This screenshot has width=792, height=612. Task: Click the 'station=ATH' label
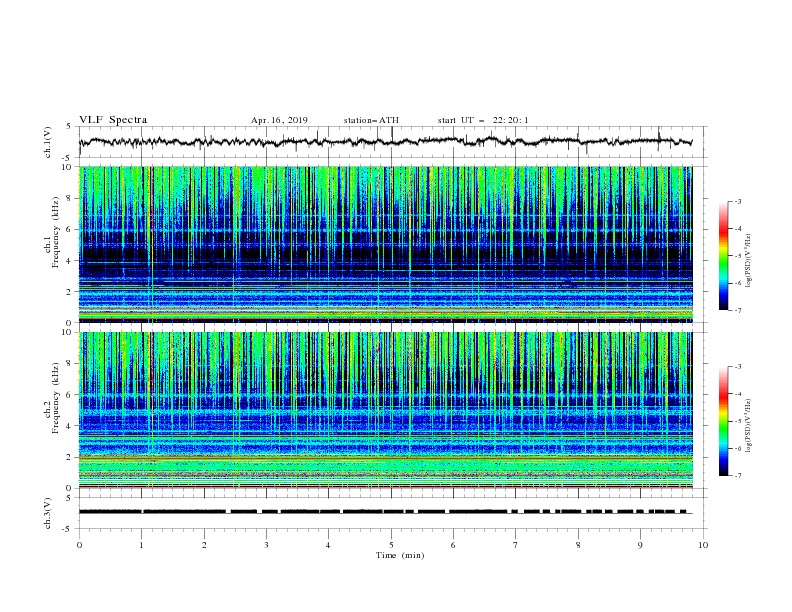[x=371, y=120]
